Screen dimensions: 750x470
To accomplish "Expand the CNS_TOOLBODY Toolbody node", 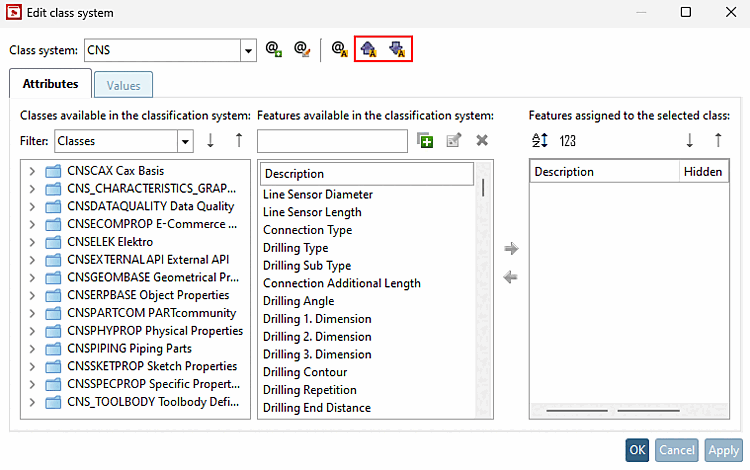I will click(32, 403).
